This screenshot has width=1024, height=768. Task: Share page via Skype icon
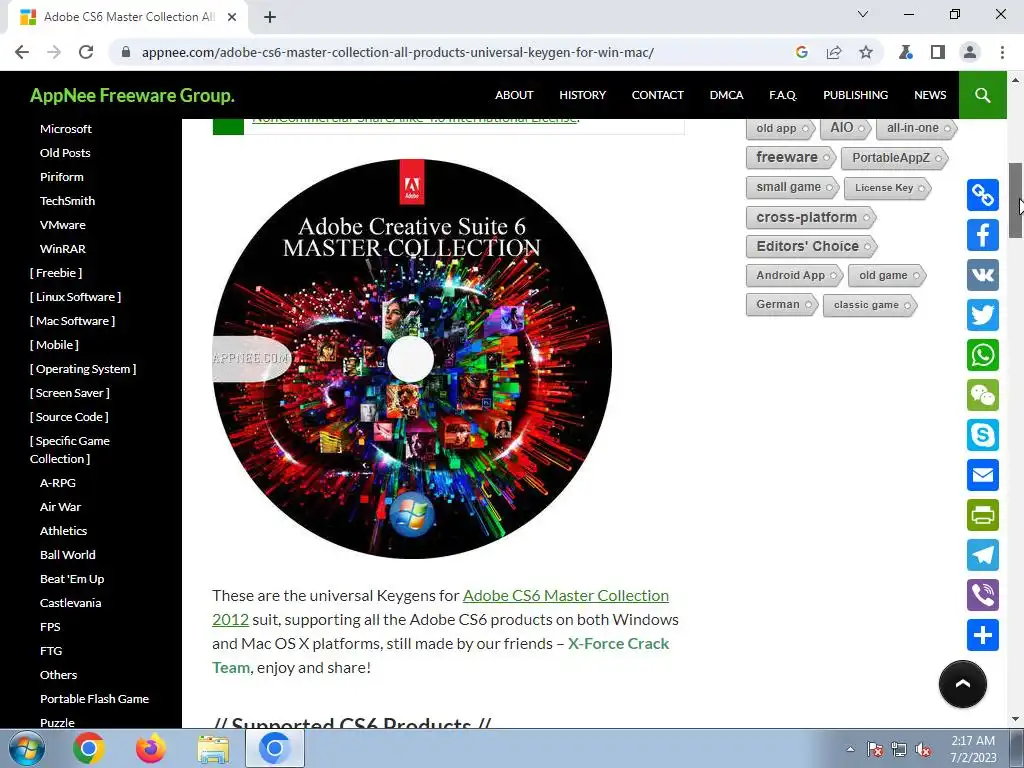pyautogui.click(x=983, y=435)
